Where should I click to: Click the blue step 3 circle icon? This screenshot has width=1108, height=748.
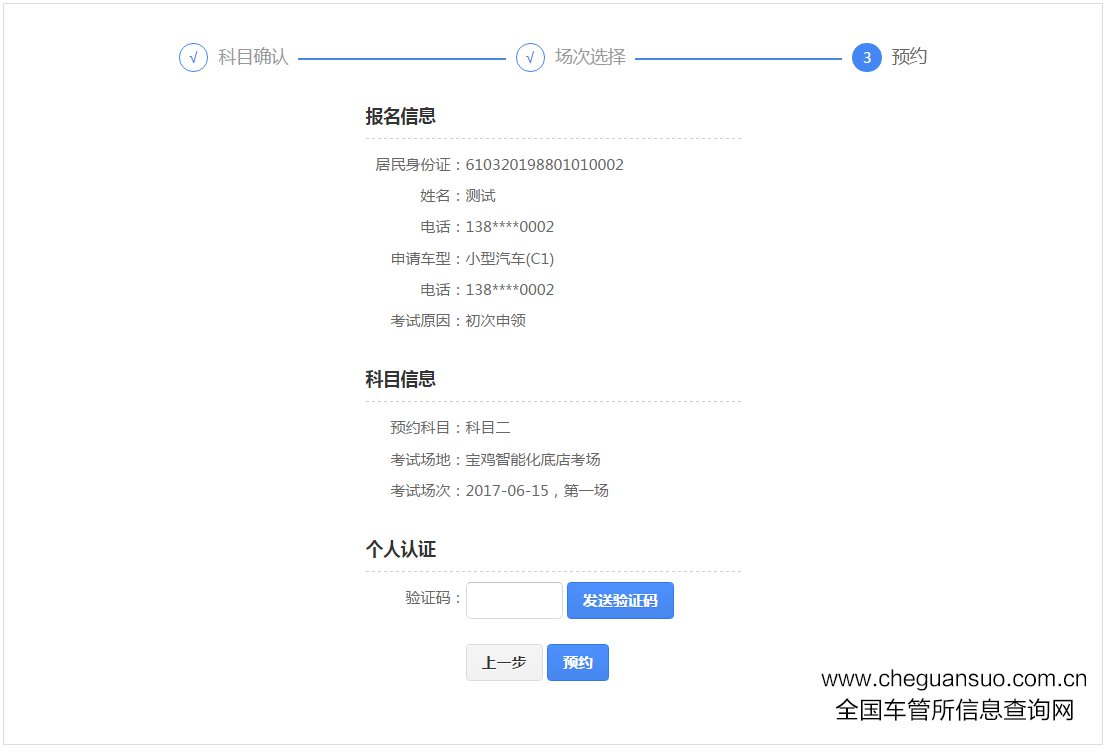click(866, 58)
